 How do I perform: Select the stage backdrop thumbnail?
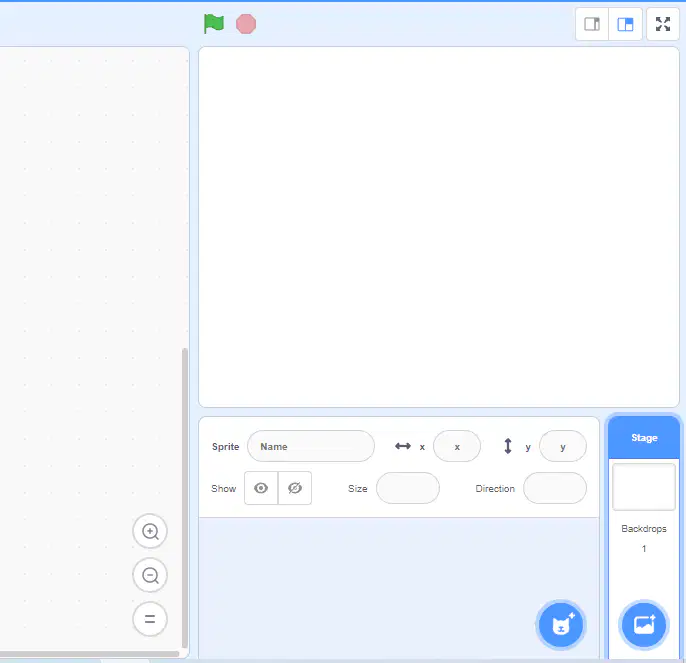click(x=644, y=487)
